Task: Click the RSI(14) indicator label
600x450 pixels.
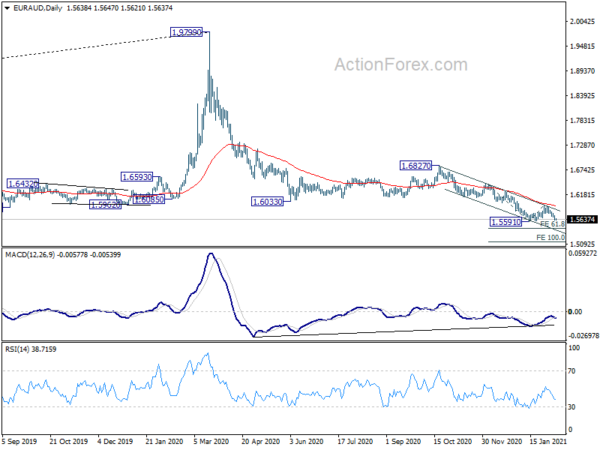Action: (x=15, y=349)
